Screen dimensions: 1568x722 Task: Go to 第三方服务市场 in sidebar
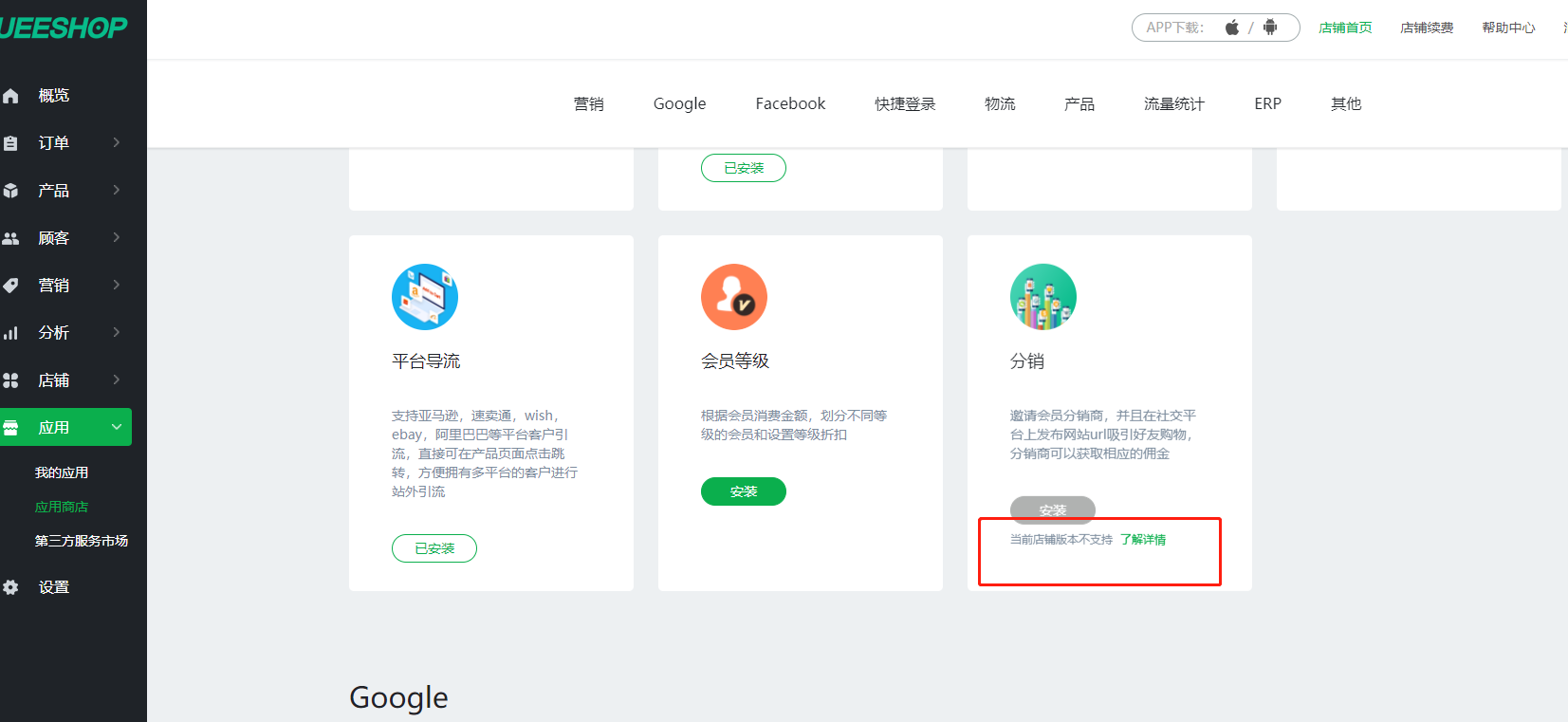pyautogui.click(x=82, y=541)
